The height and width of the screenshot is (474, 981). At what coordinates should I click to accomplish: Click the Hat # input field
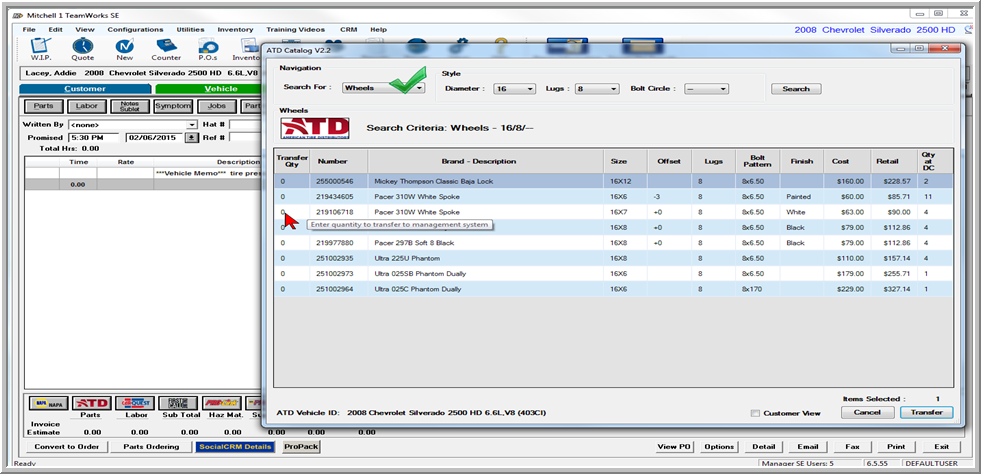click(x=245, y=125)
